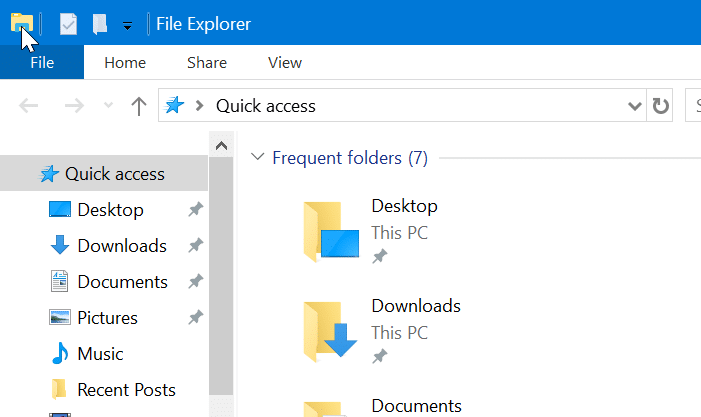Viewport: 701px width, 417px height.
Task: Switch to the Home ribbon tab
Action: point(125,63)
